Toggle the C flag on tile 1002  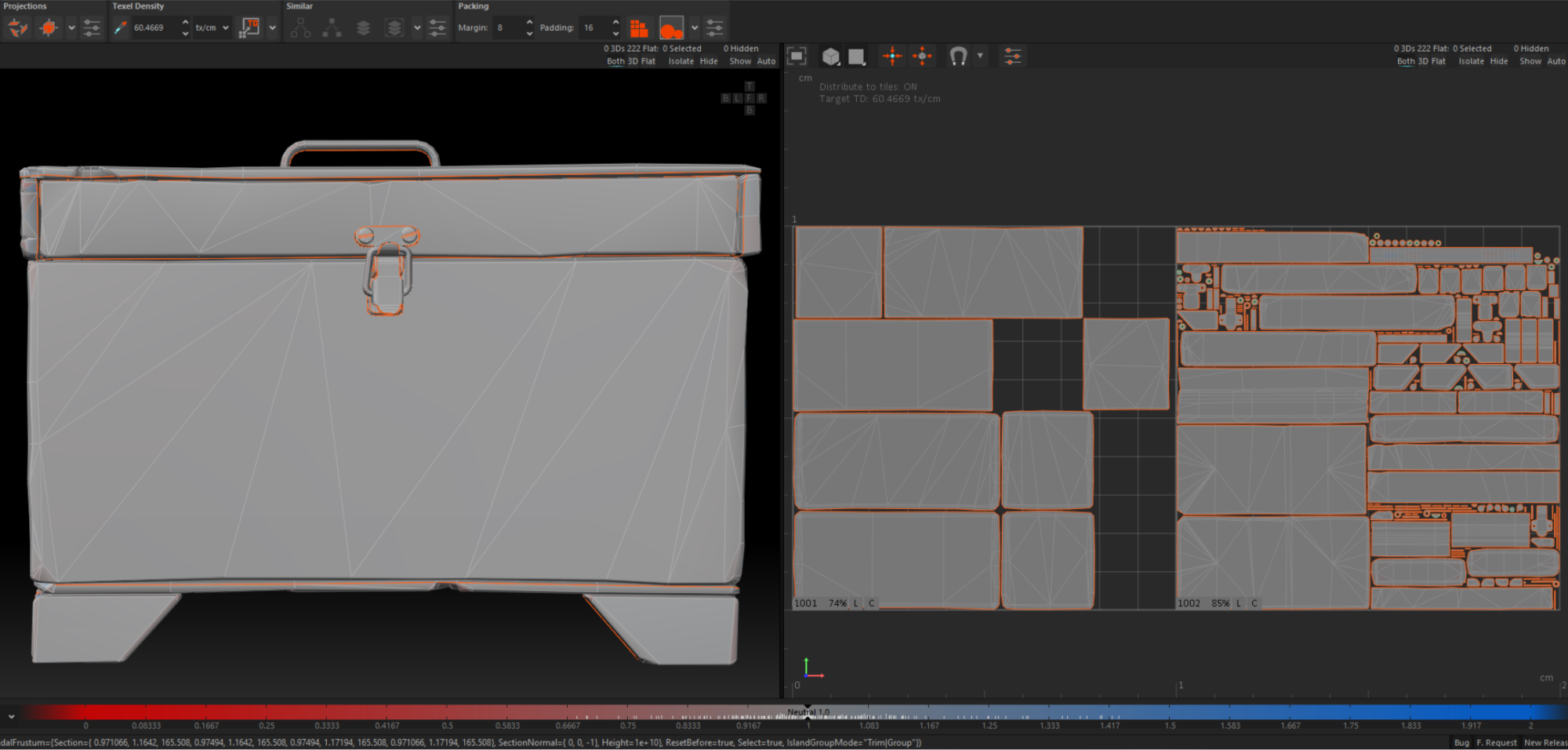point(1254,603)
